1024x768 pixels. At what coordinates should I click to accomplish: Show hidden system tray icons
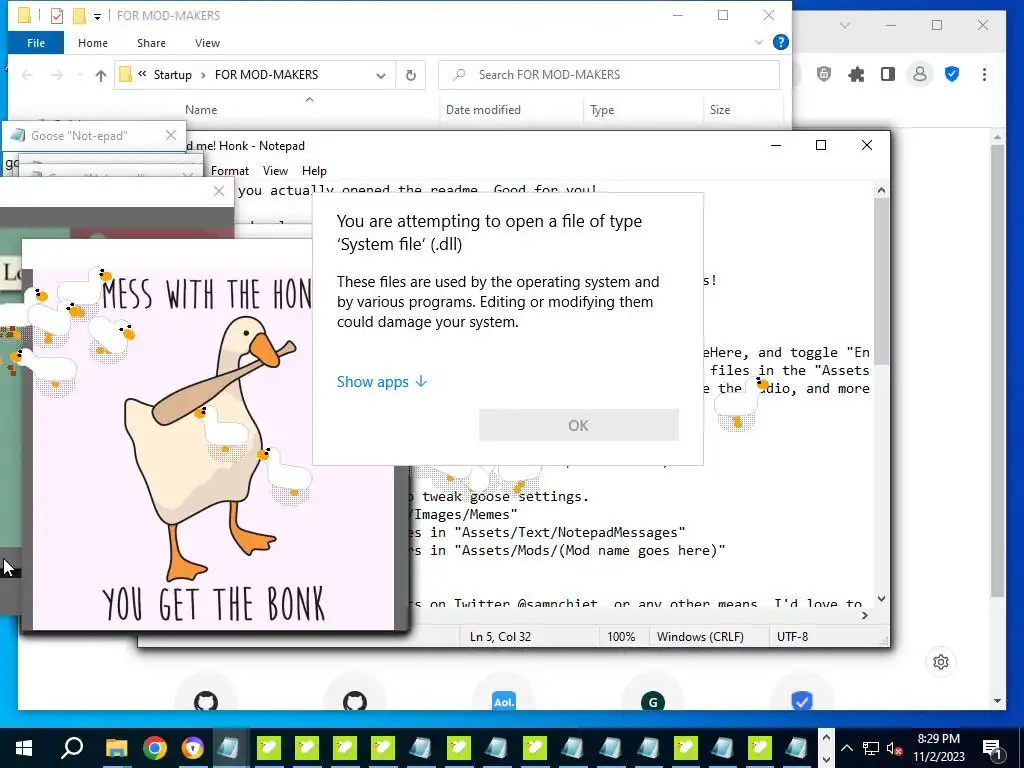click(x=846, y=748)
